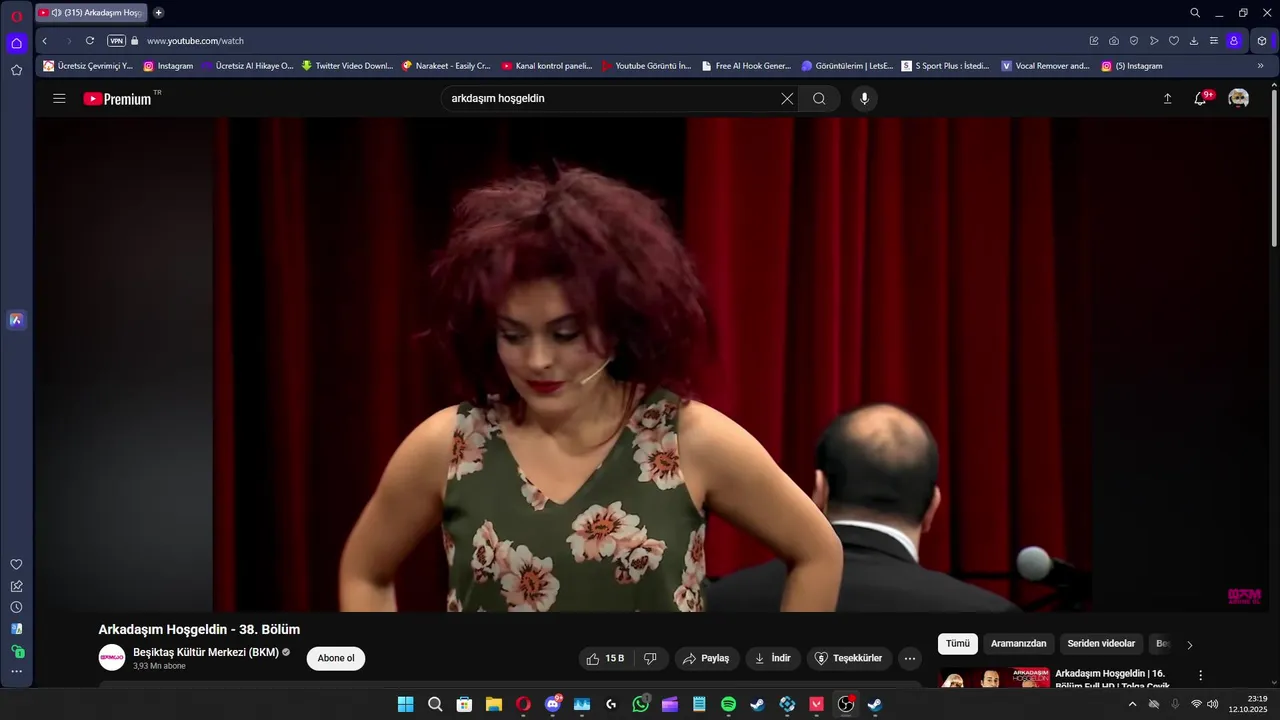The image size is (1280, 720).
Task: Take a snapshot with camera icon in address bar
Action: point(1114,41)
